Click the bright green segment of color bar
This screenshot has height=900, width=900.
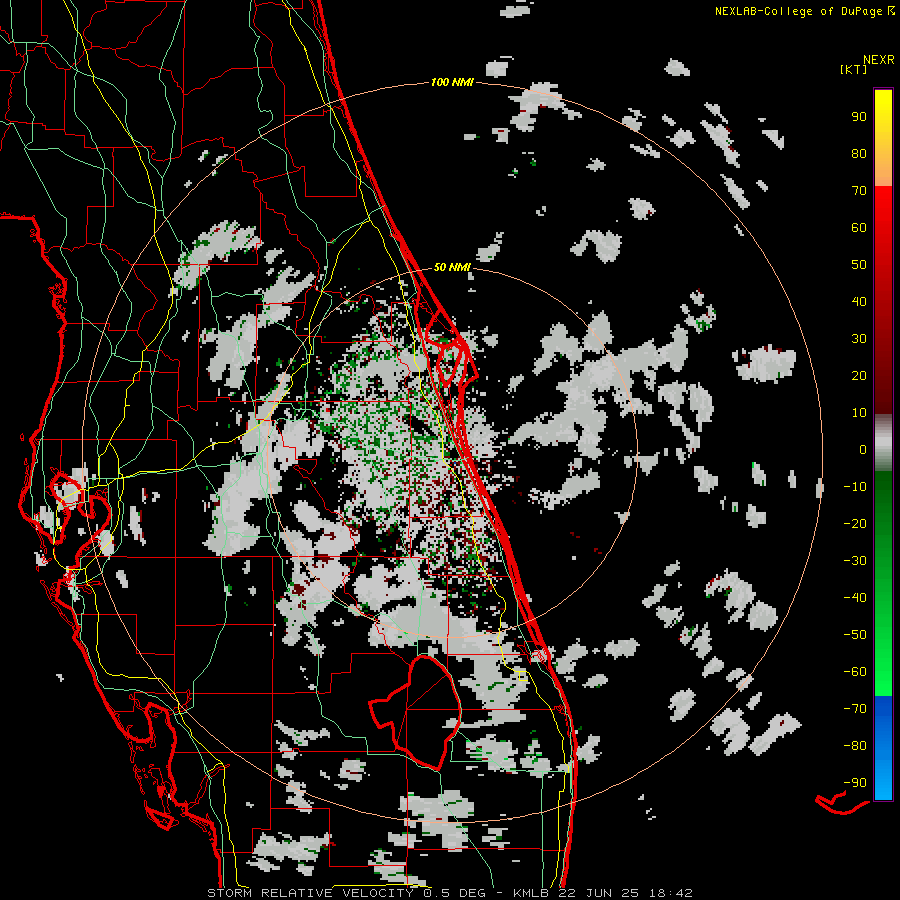click(883, 660)
